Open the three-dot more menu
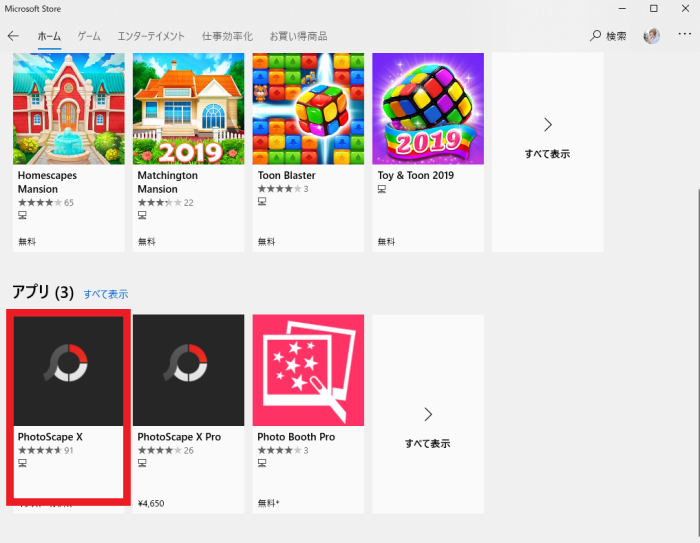The height and width of the screenshot is (543, 700). pos(684,34)
